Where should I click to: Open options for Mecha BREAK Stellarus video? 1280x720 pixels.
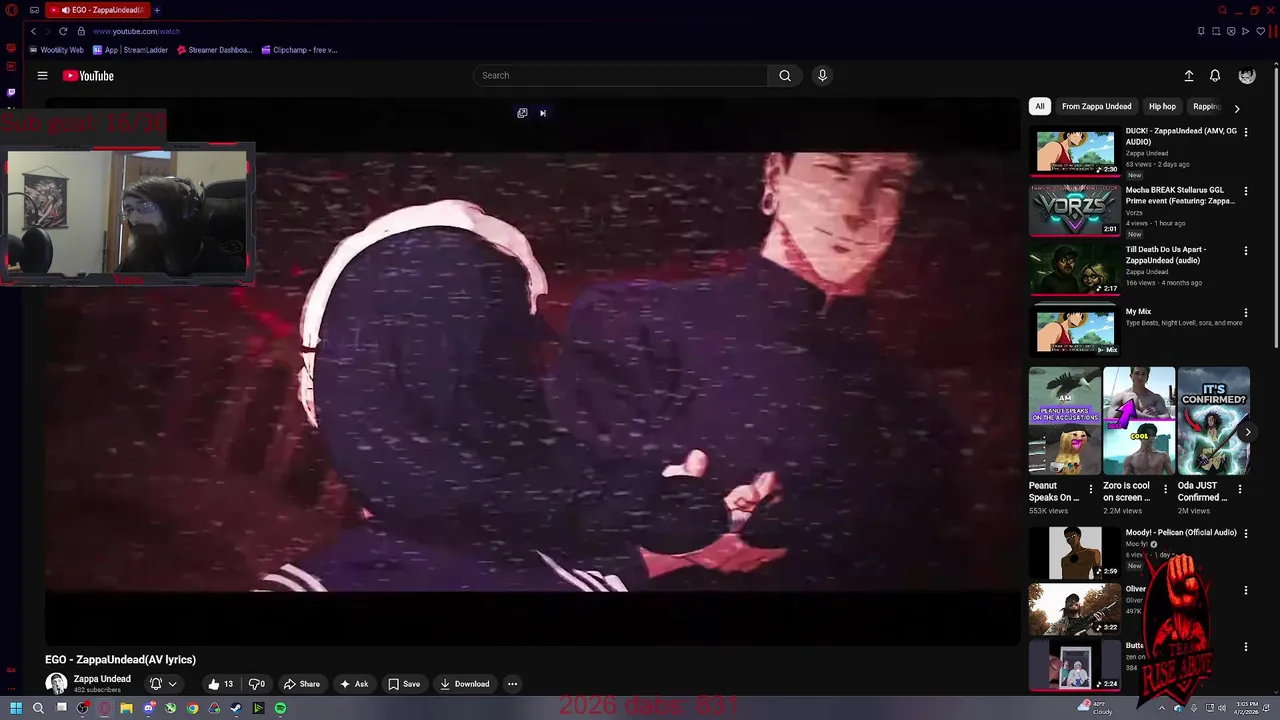click(x=1245, y=191)
